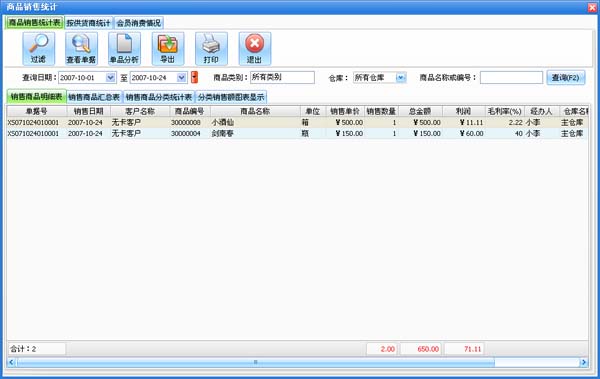Sort by the 商品编号 column header
The image size is (600, 379).
click(190, 111)
